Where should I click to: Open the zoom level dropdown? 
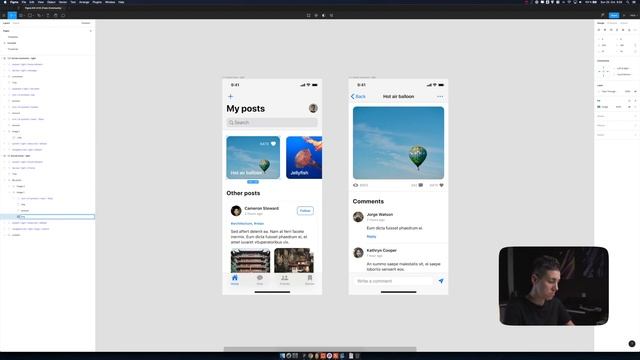point(633,16)
